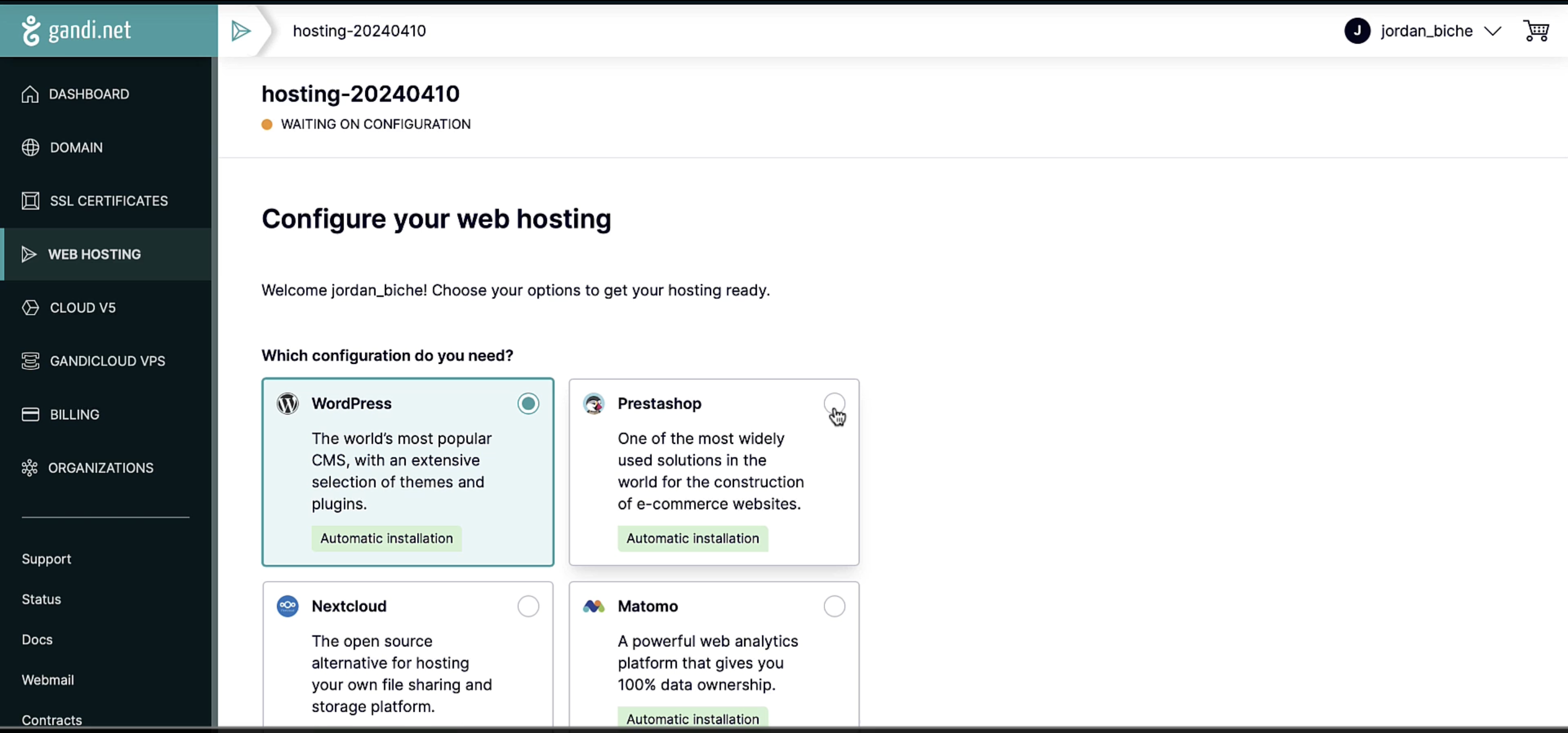Click the Cloud V5 icon
The height and width of the screenshot is (733, 1568).
pos(30,308)
